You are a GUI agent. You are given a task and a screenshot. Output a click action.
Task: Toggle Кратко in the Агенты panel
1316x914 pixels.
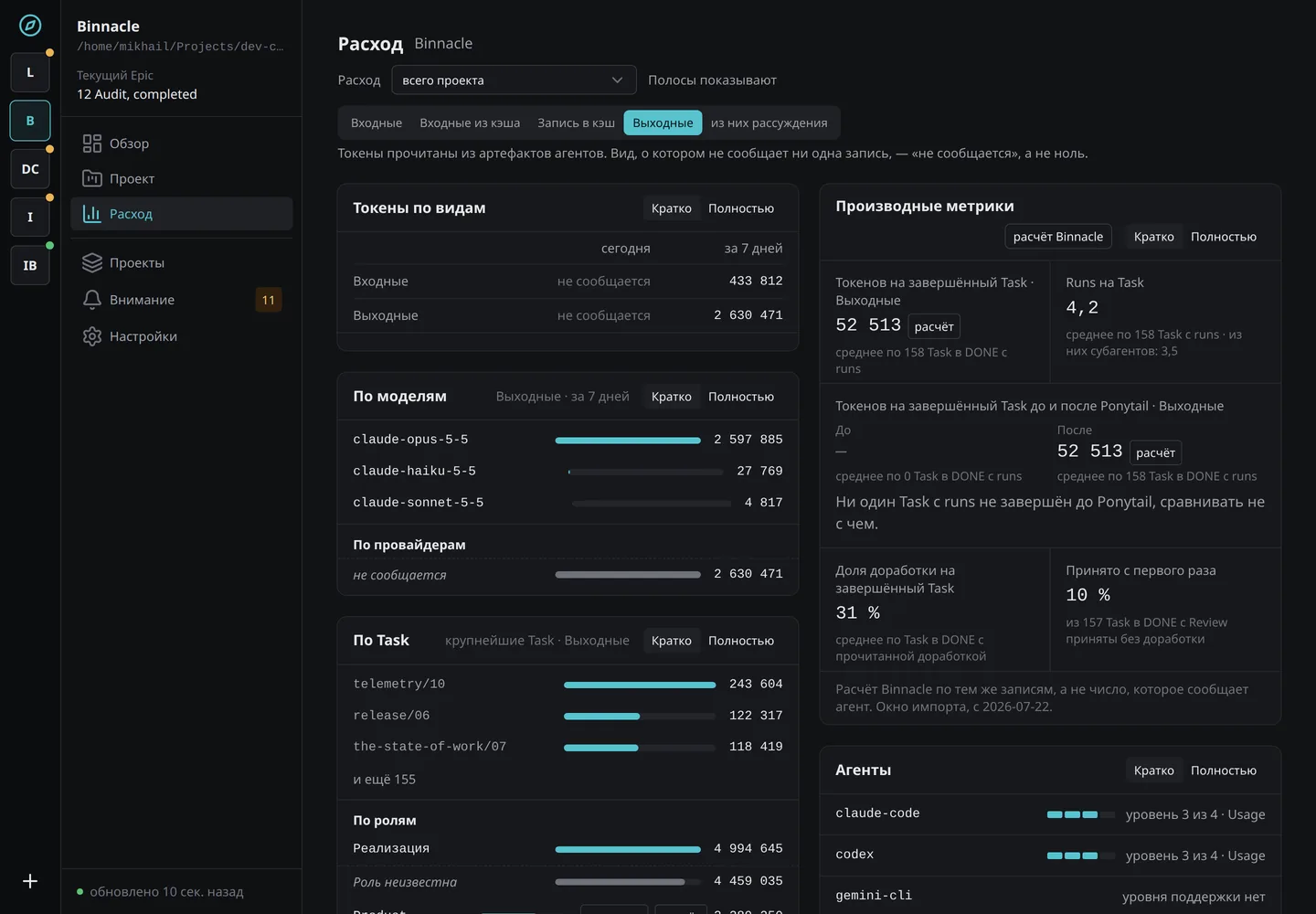tap(1153, 771)
